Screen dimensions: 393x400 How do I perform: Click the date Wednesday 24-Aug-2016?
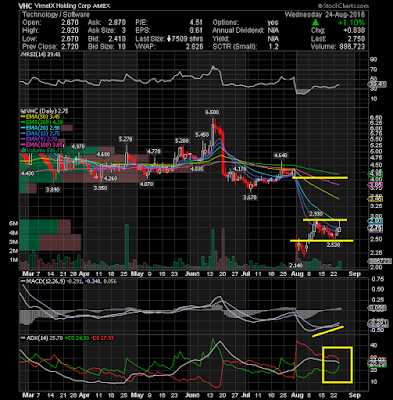tap(325, 15)
